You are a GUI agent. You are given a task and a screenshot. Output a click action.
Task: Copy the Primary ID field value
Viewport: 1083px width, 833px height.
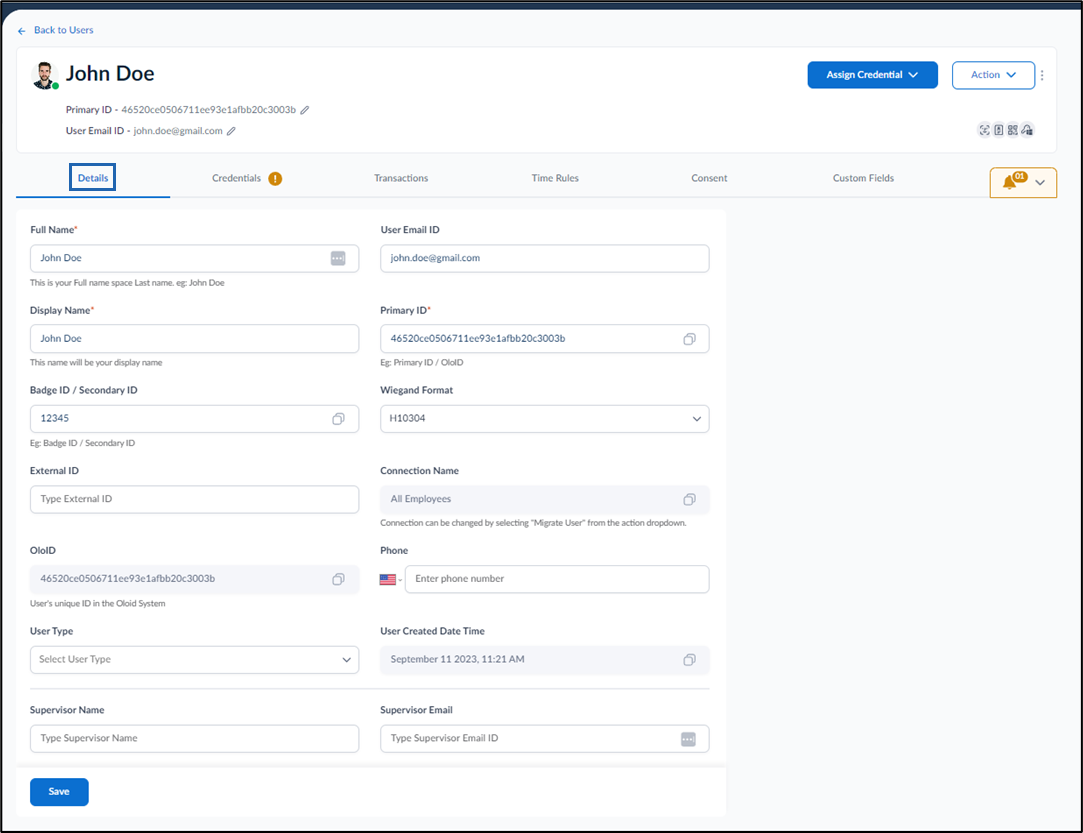[689, 339]
